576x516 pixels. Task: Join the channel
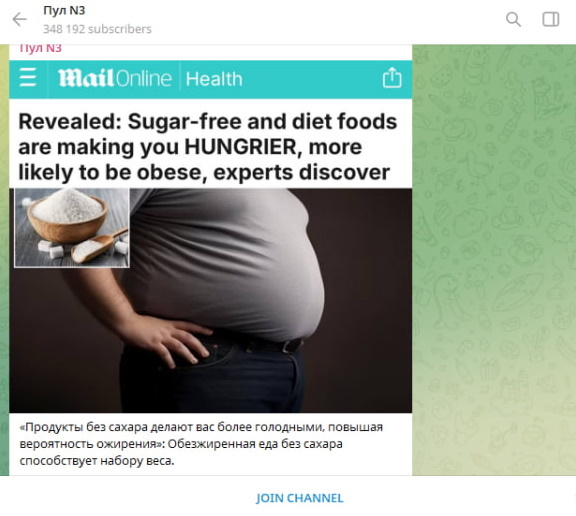[x=299, y=498]
